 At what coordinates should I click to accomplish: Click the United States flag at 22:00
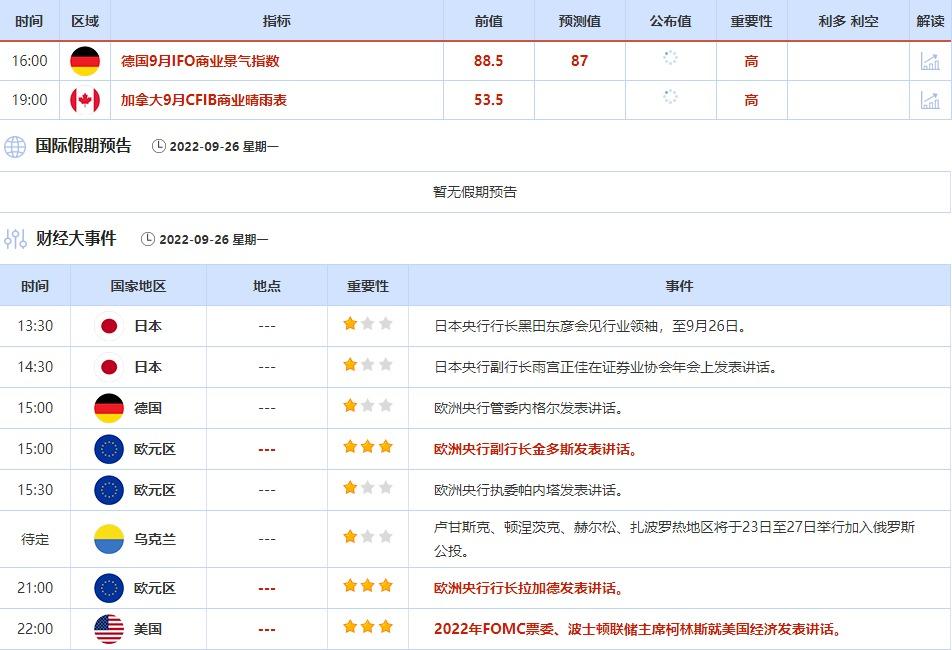click(108, 629)
